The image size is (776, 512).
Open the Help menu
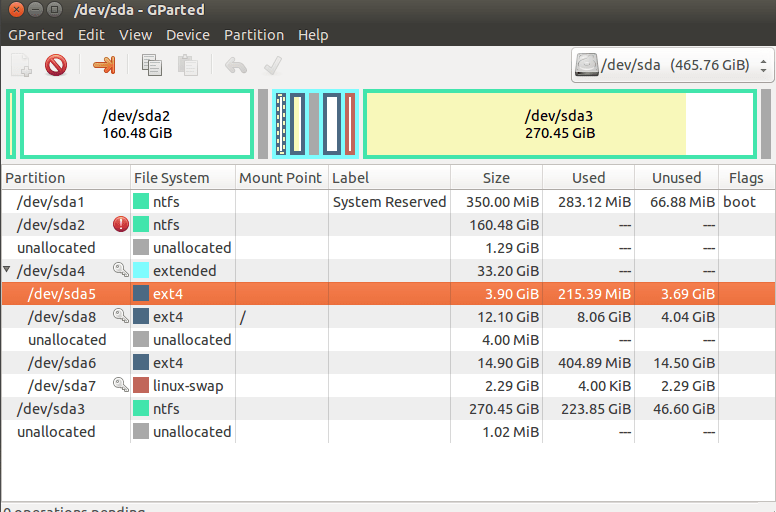[x=313, y=35]
